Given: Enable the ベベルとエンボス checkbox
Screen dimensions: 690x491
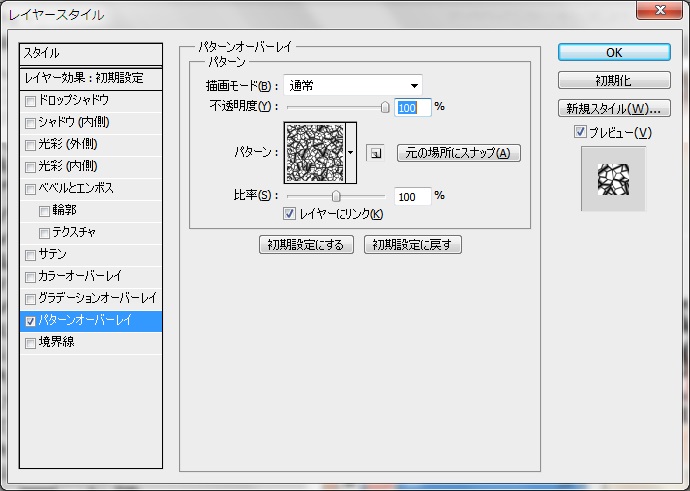Looking at the screenshot, I should [30, 189].
